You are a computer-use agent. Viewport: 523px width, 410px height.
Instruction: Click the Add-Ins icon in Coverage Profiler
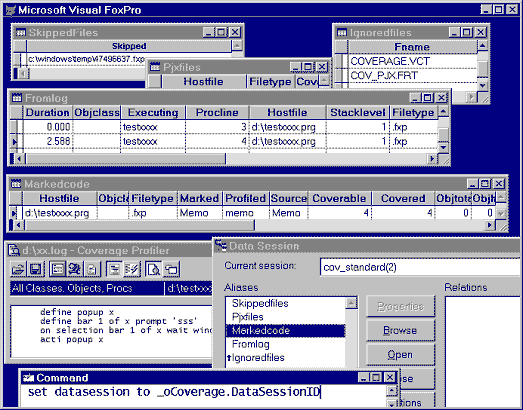[75, 269]
